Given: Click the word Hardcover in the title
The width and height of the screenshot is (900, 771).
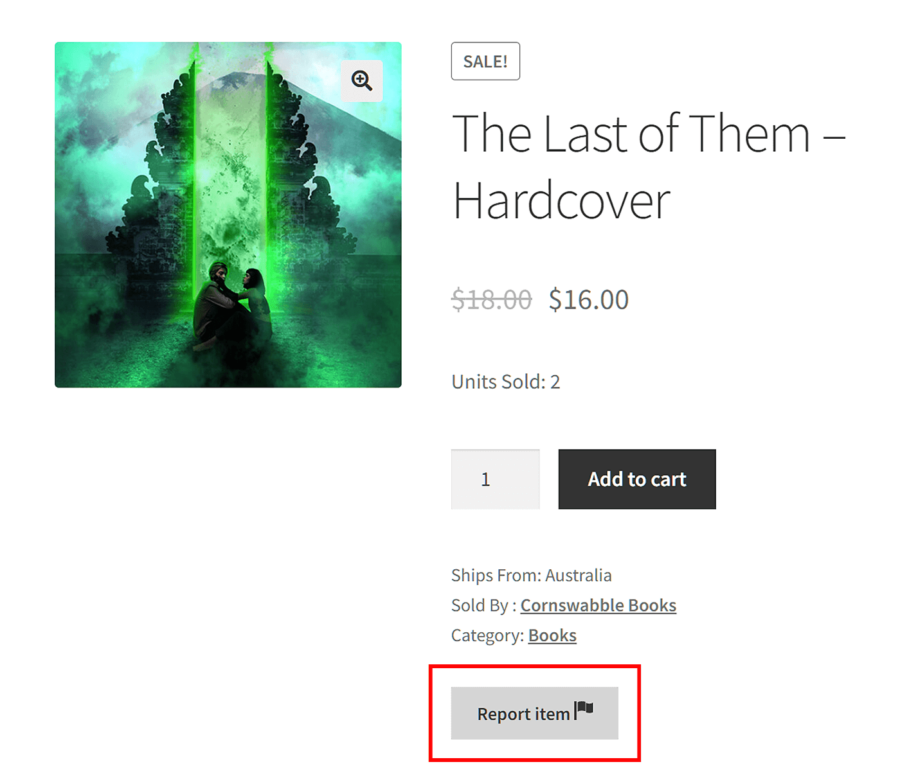Looking at the screenshot, I should click(x=561, y=201).
